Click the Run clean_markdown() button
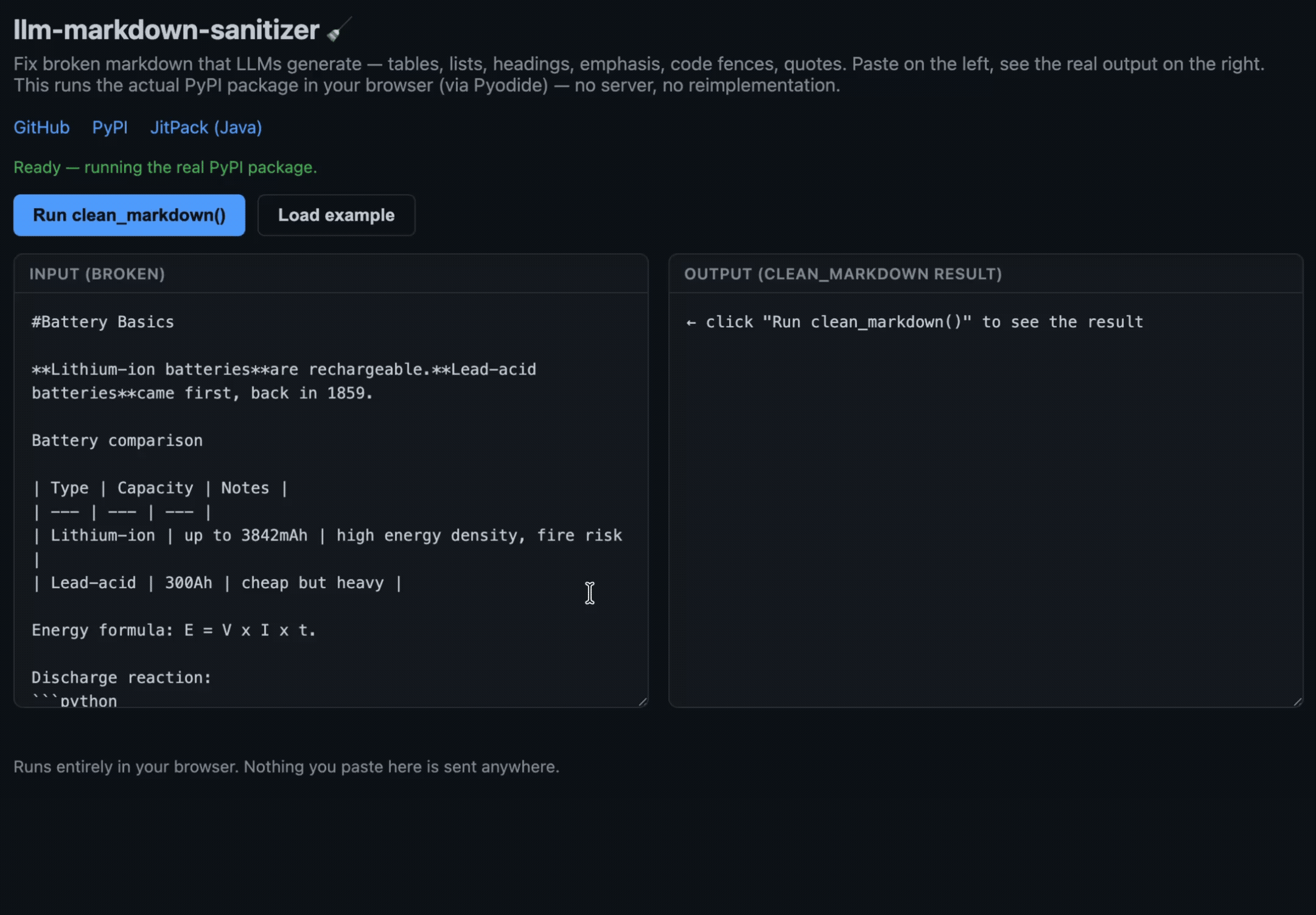1316x915 pixels. pos(129,215)
